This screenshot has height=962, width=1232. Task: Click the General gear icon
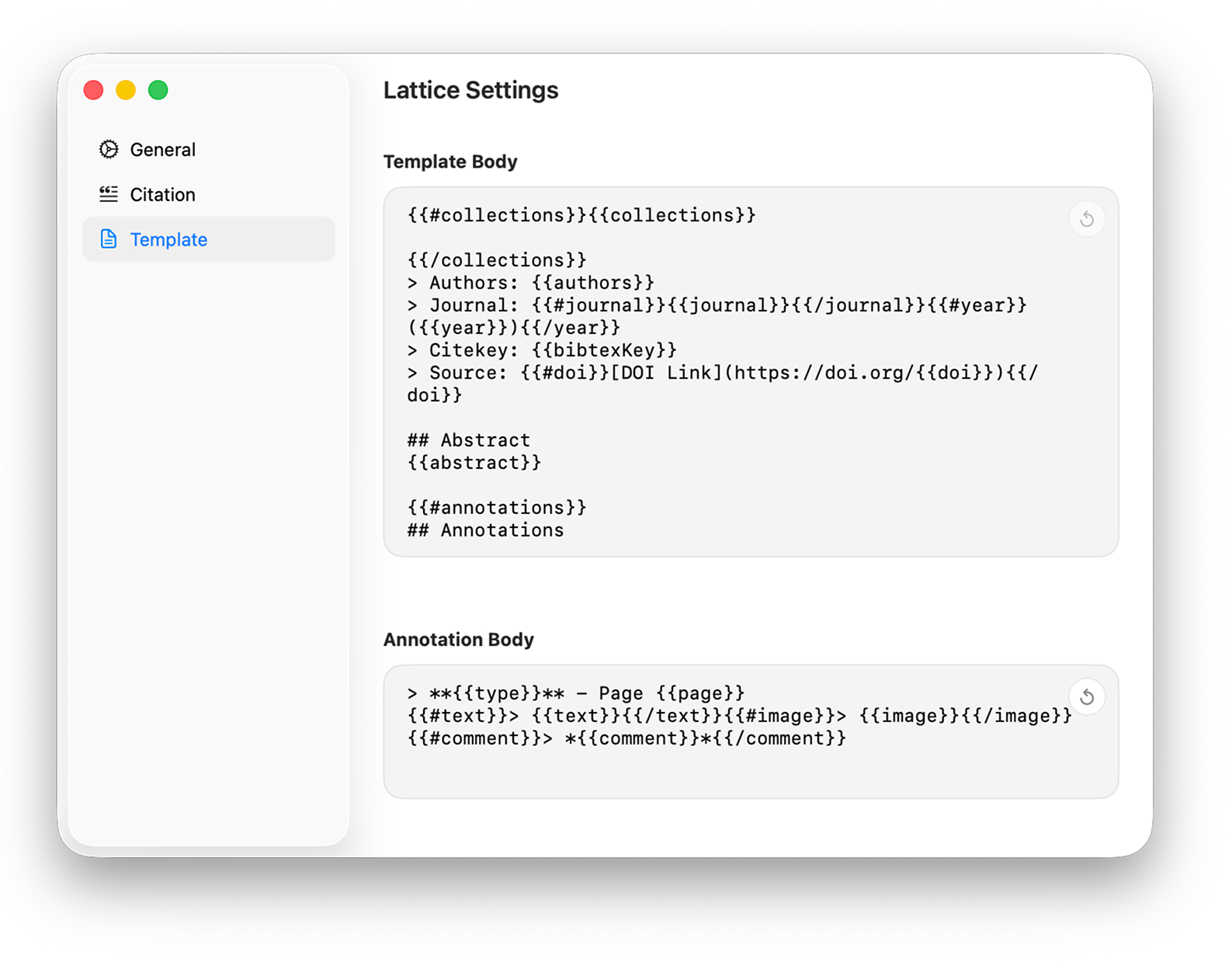click(x=109, y=149)
